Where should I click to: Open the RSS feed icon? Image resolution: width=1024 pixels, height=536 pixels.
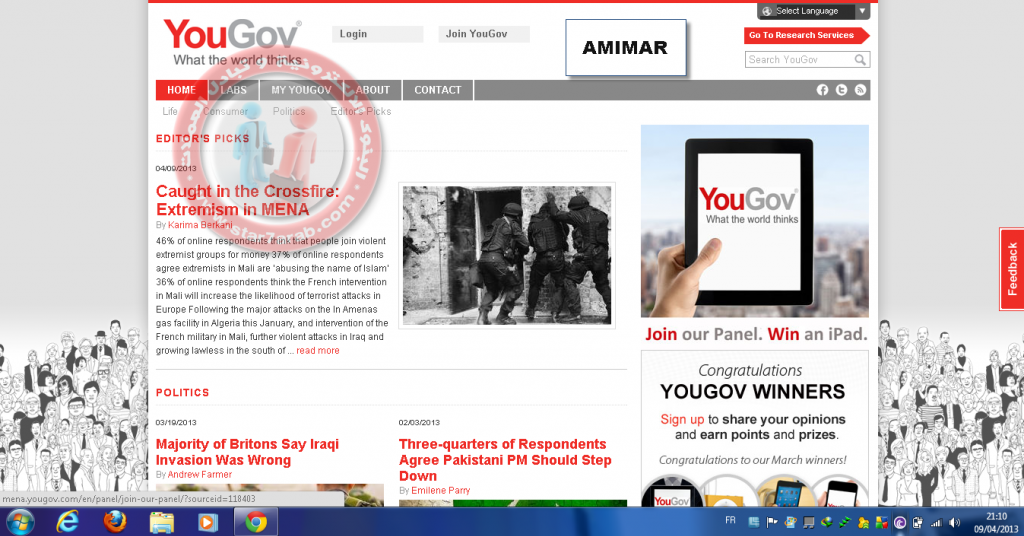tap(860, 90)
